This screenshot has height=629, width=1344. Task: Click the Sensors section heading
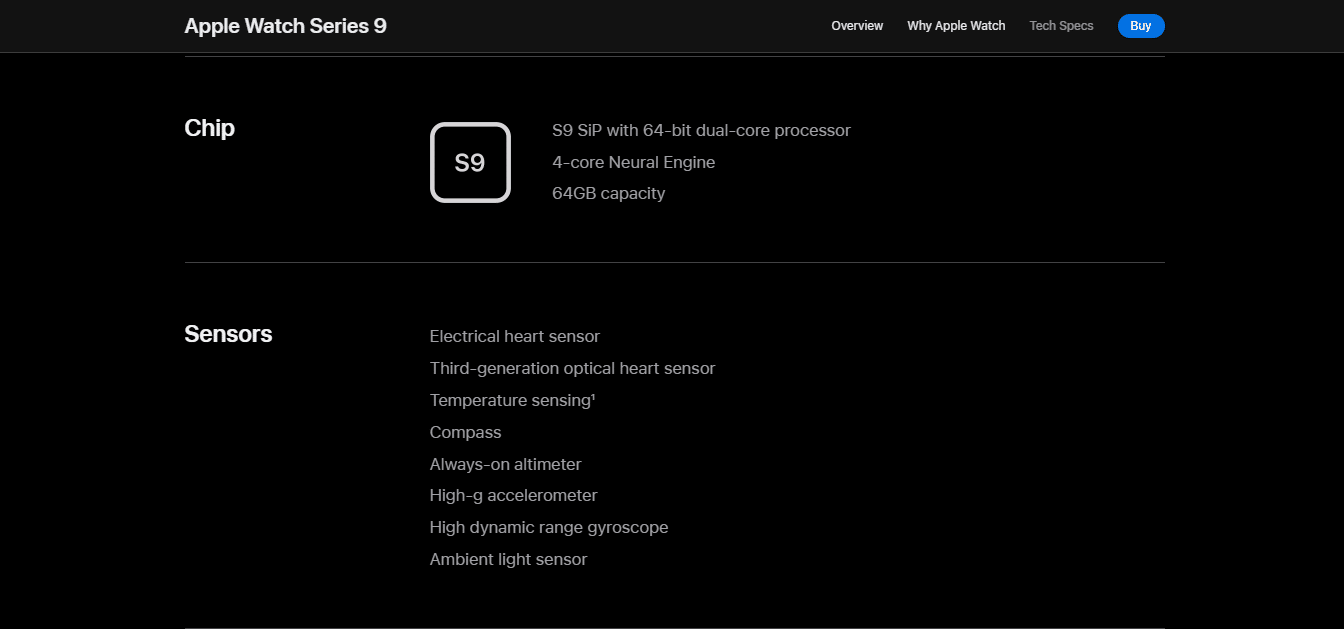click(x=228, y=334)
